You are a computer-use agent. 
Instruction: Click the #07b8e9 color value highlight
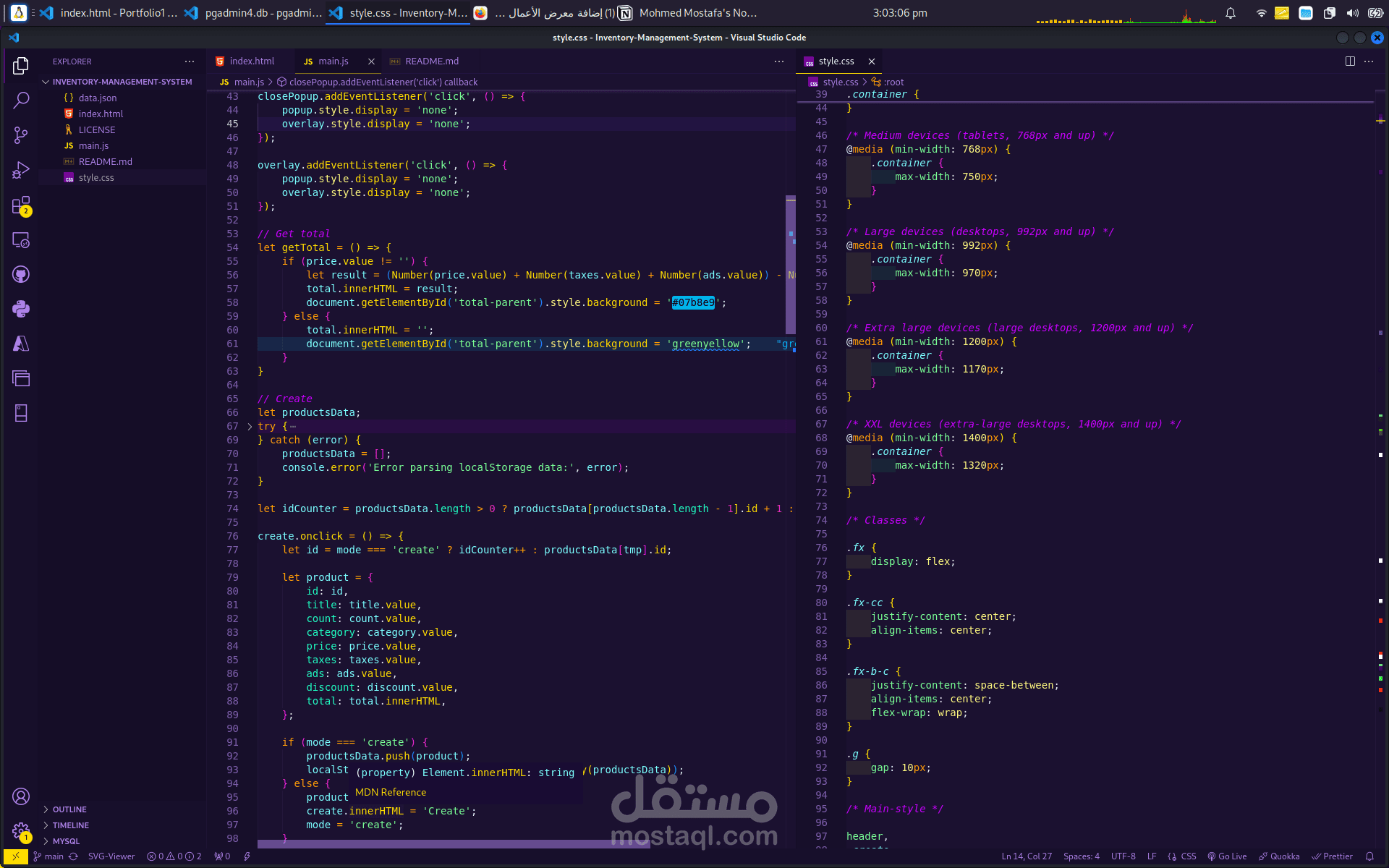coord(692,303)
